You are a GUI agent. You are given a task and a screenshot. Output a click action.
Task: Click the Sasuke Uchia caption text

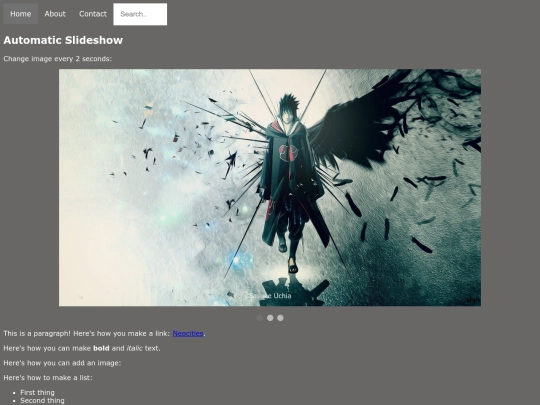tap(270, 296)
